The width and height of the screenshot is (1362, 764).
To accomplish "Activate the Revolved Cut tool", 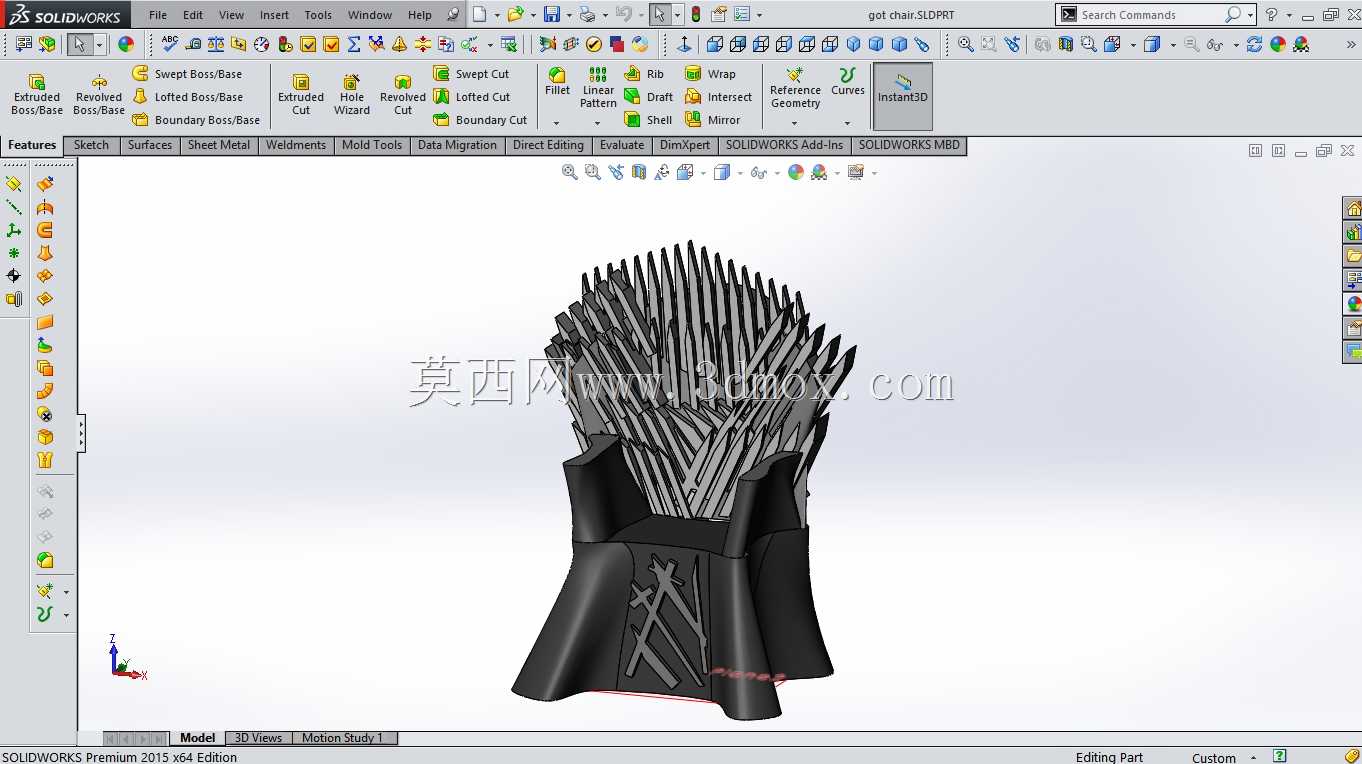I will click(x=403, y=95).
